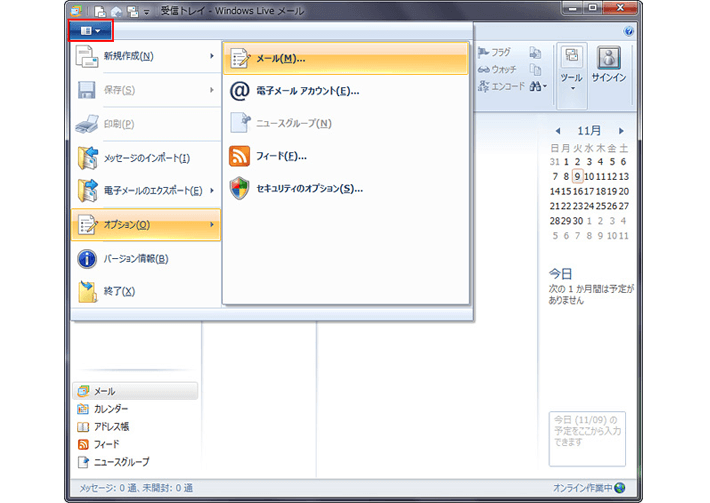Go to next month in the calendar

(x=621, y=131)
